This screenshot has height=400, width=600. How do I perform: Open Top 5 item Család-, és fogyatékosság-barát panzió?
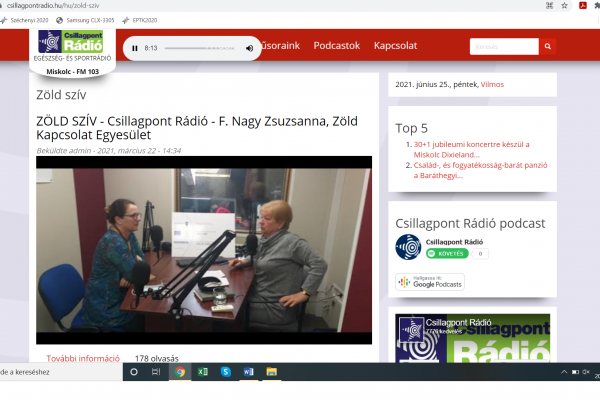pos(480,170)
